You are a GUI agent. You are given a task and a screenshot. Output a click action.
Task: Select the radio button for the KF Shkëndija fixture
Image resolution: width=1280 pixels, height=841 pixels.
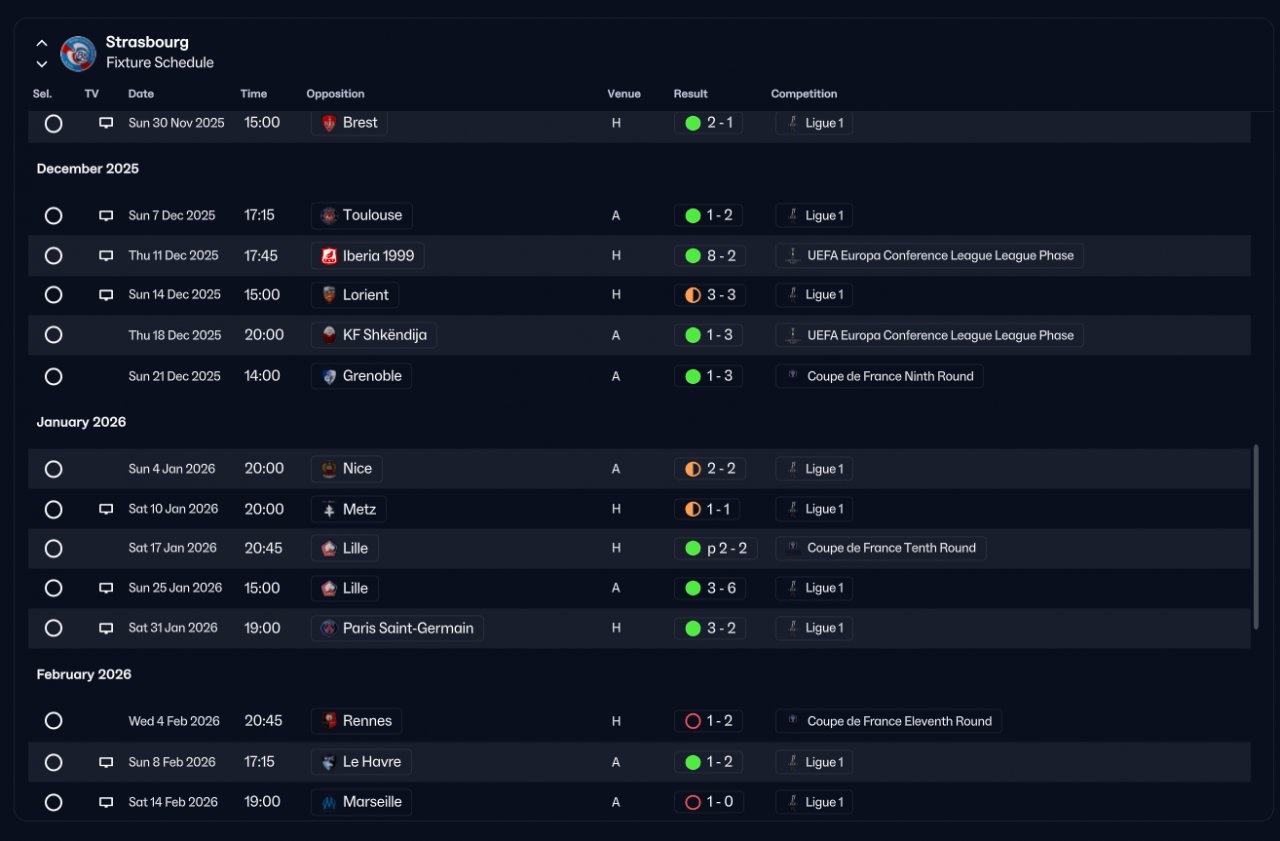(x=54, y=335)
